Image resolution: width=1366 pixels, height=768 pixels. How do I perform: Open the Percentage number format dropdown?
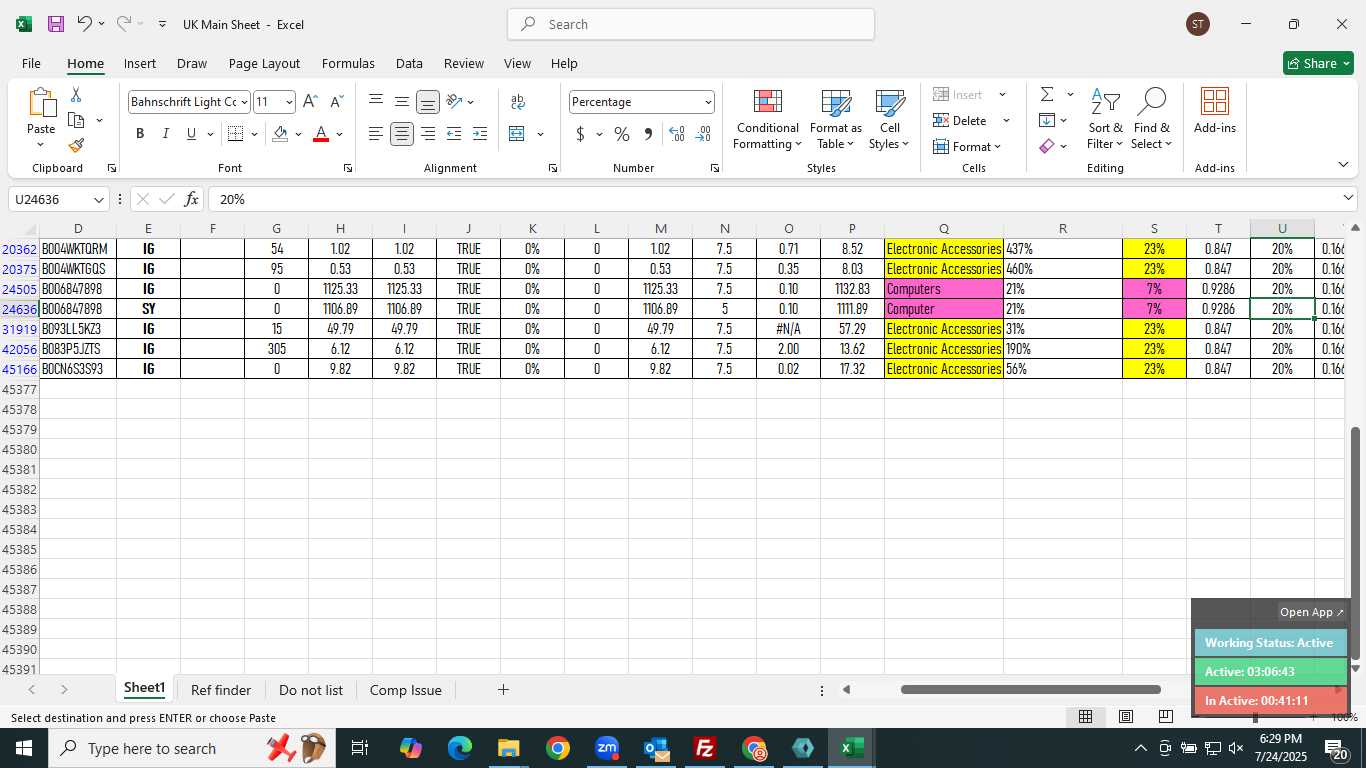point(708,102)
